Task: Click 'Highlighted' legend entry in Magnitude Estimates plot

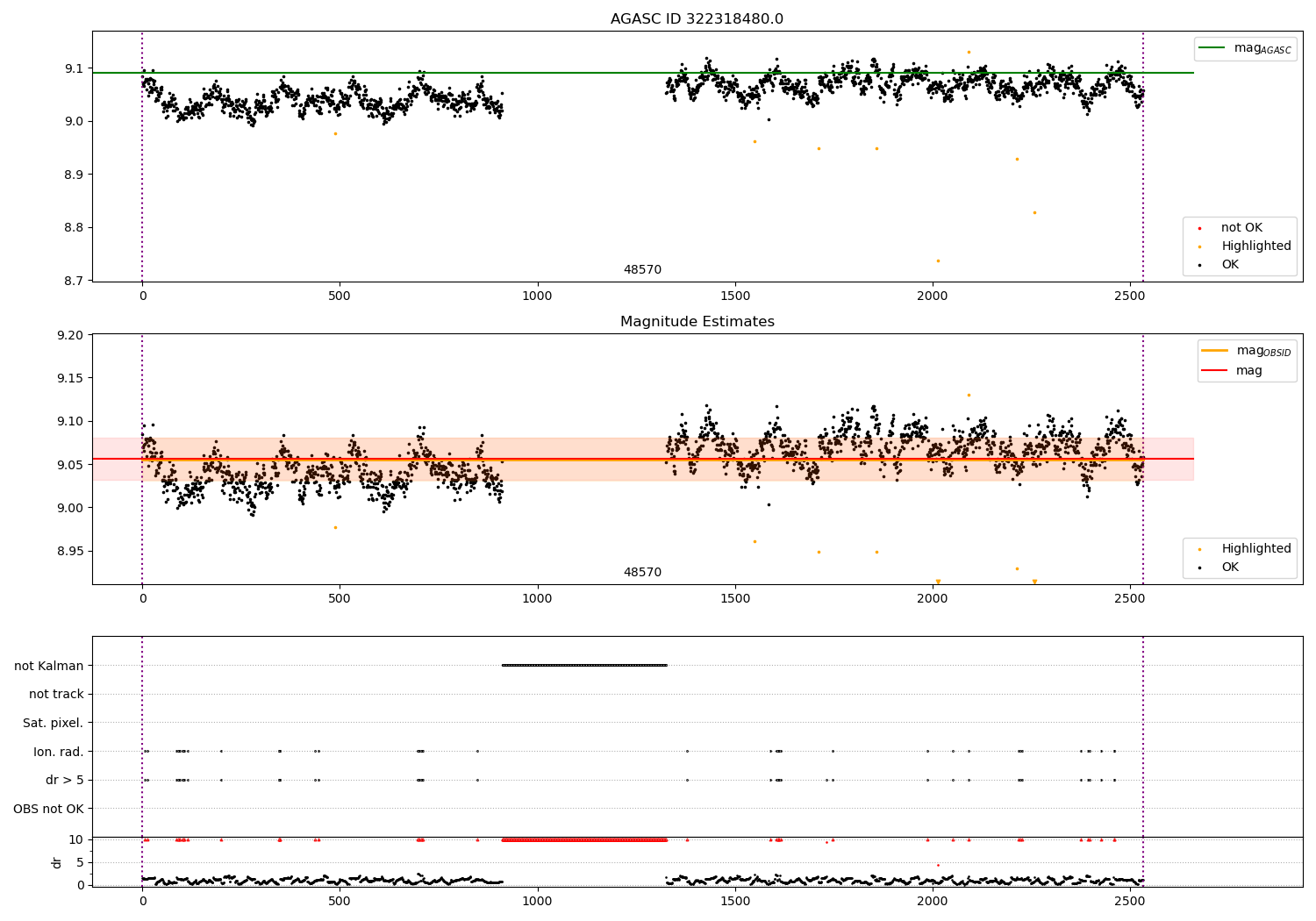Action: tap(1255, 549)
